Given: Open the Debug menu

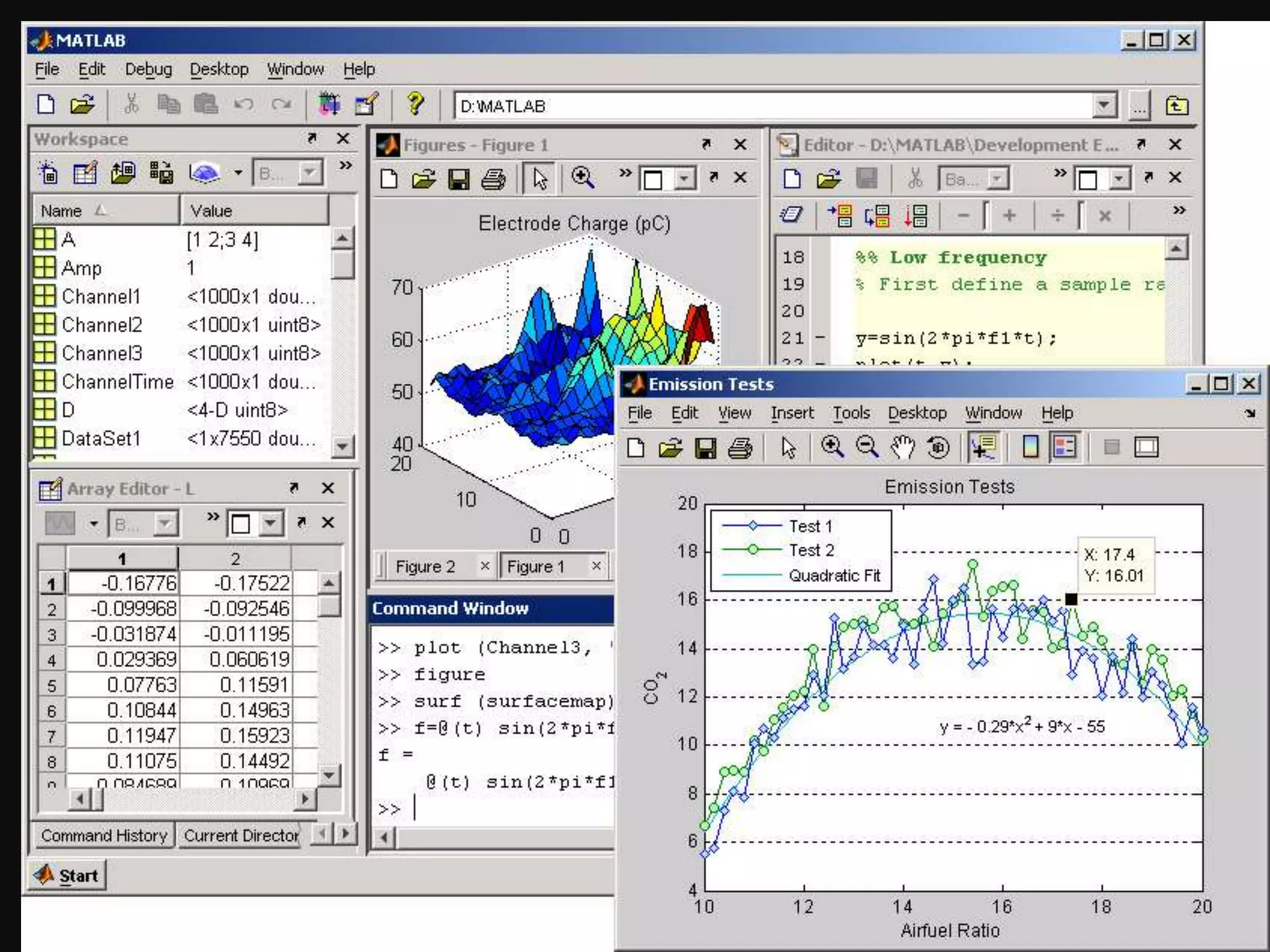Looking at the screenshot, I should [x=148, y=69].
